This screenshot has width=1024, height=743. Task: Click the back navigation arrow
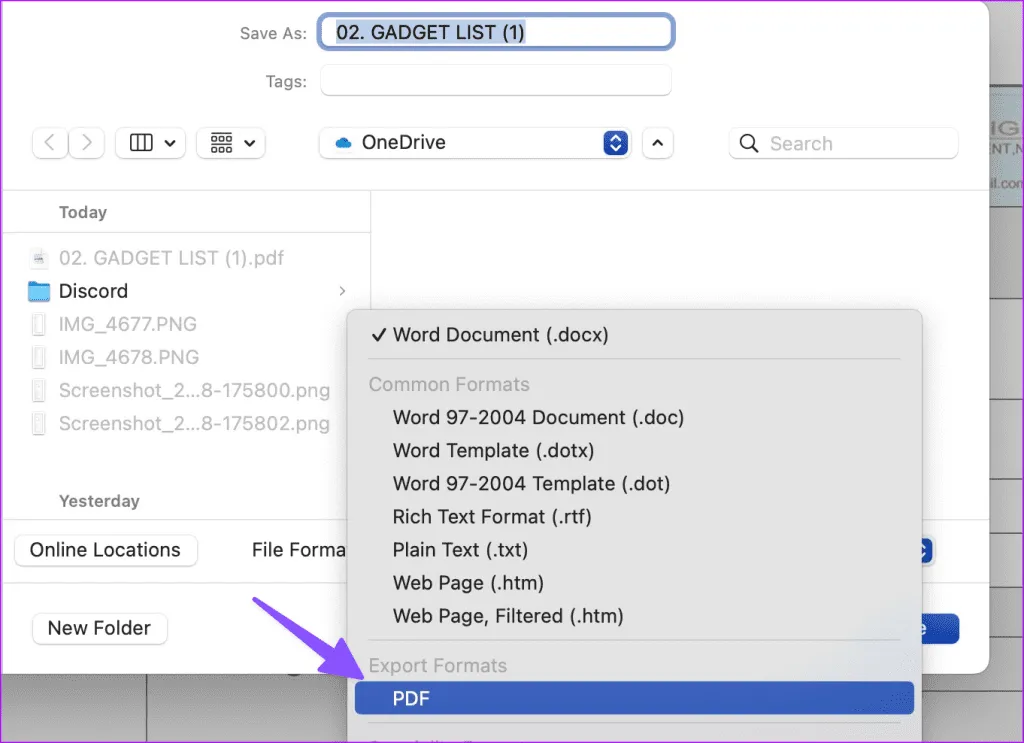51,143
